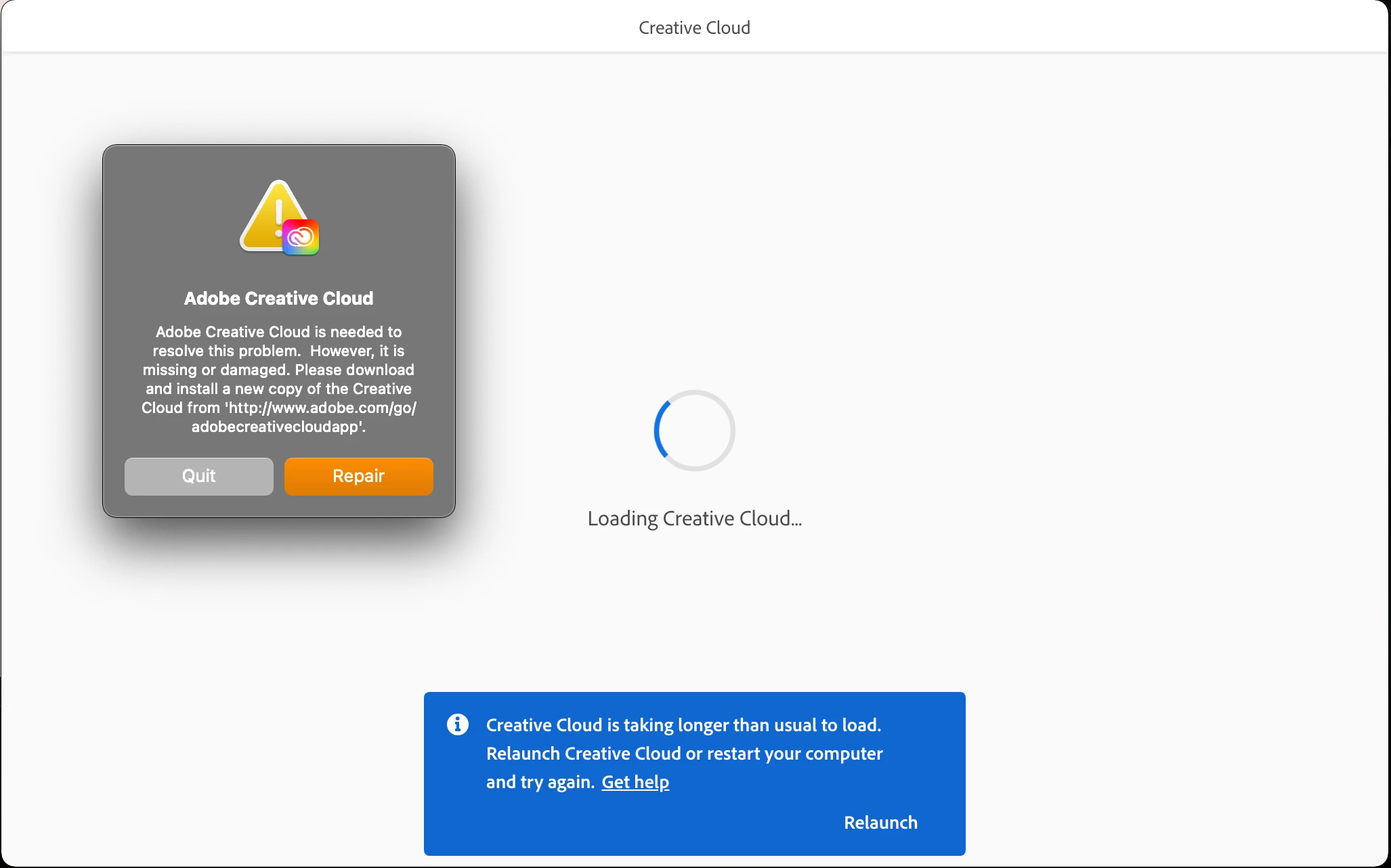
Task: Click the rainbow Creative Cloud badge icon
Action: pyautogui.click(x=301, y=237)
